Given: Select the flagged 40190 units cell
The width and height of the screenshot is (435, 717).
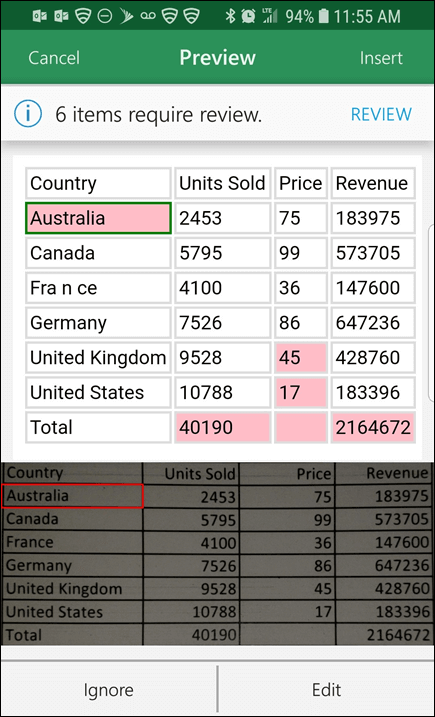Looking at the screenshot, I should tap(223, 428).
